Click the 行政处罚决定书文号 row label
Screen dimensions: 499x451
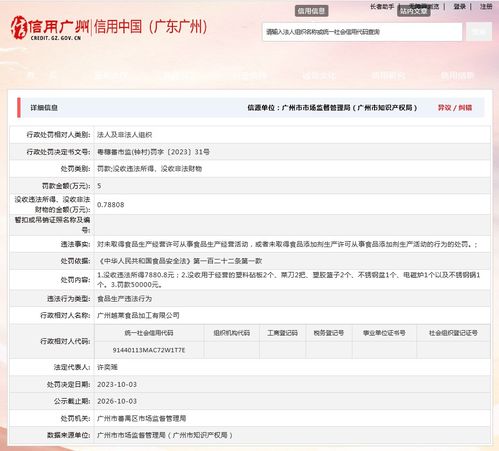click(x=58, y=152)
